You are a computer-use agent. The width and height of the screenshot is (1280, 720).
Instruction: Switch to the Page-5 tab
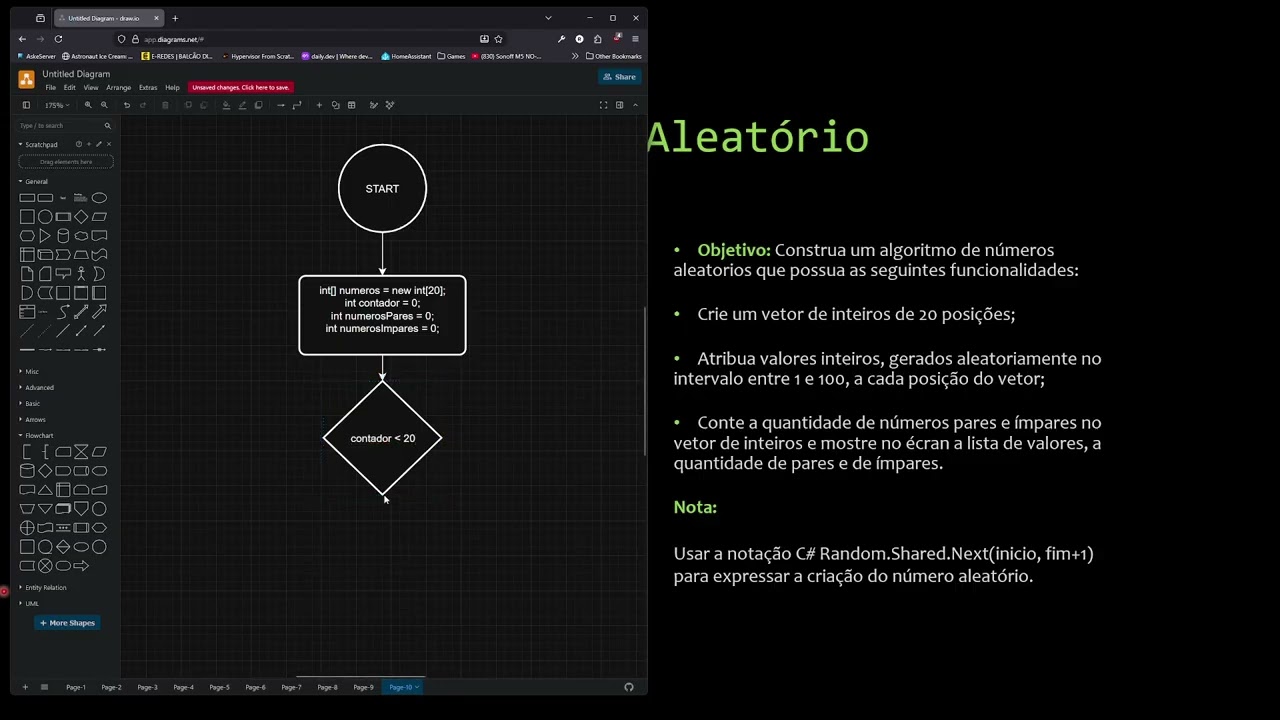pyautogui.click(x=220, y=687)
